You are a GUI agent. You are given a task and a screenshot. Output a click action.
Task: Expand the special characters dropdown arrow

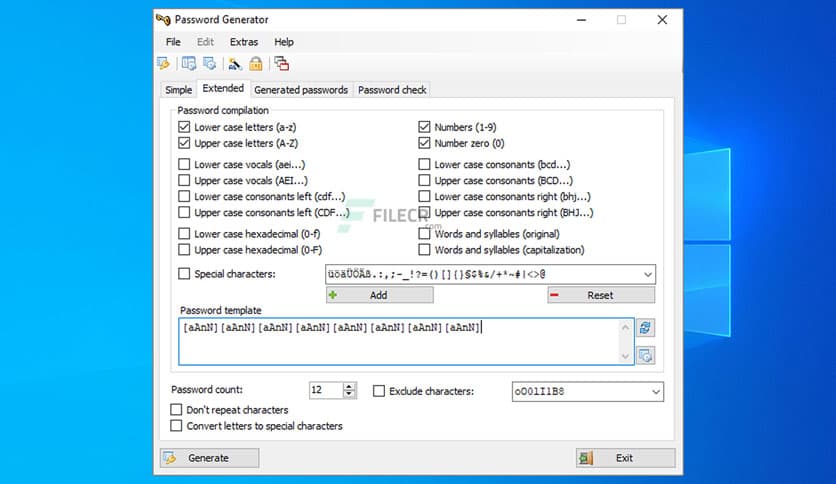click(648, 275)
